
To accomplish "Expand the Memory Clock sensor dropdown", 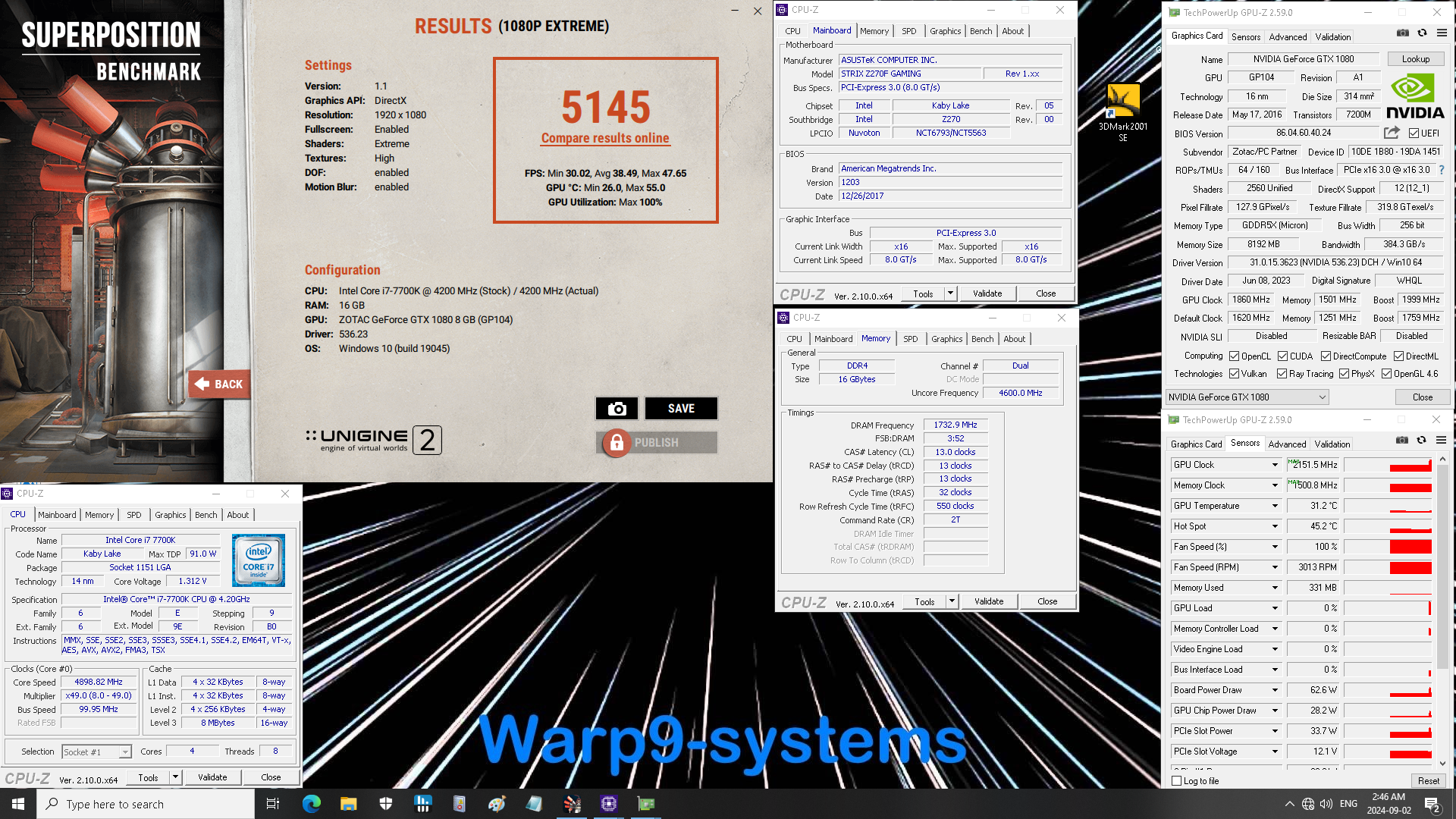I will pos(1275,485).
